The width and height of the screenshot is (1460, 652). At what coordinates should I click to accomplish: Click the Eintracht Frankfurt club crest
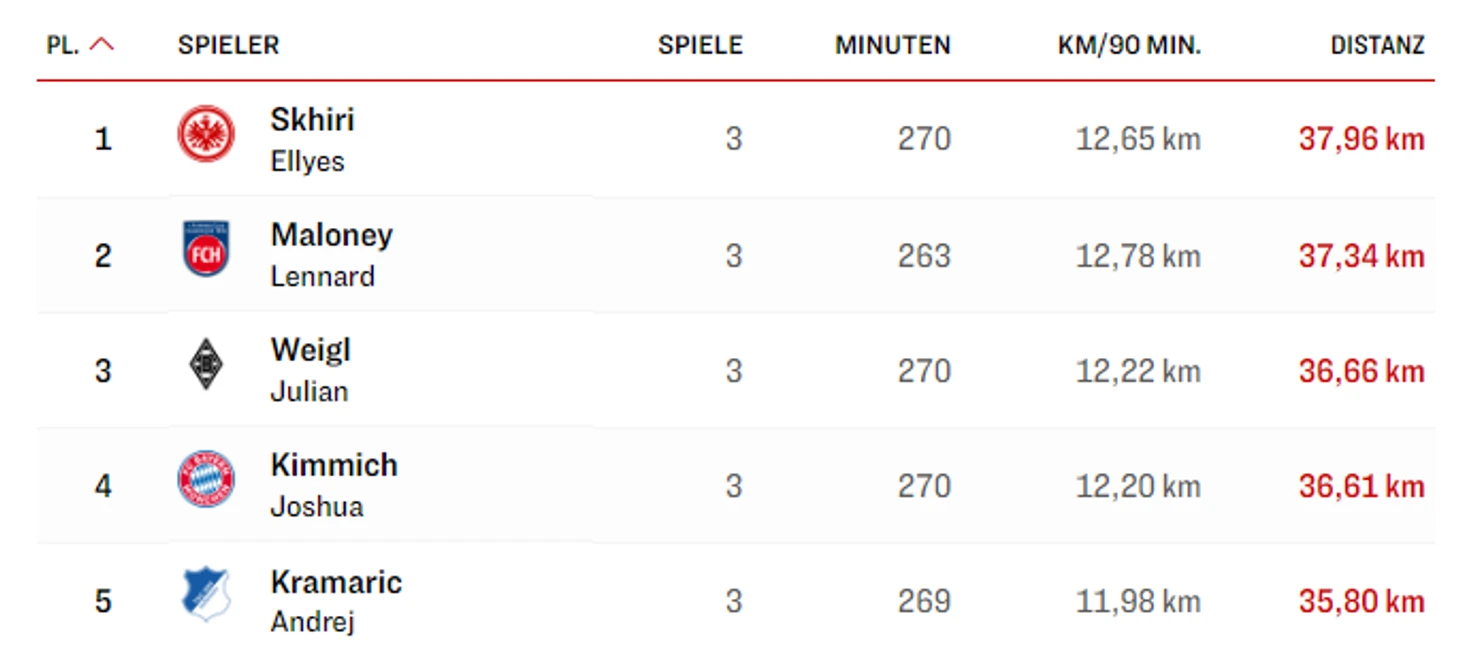coord(206,135)
